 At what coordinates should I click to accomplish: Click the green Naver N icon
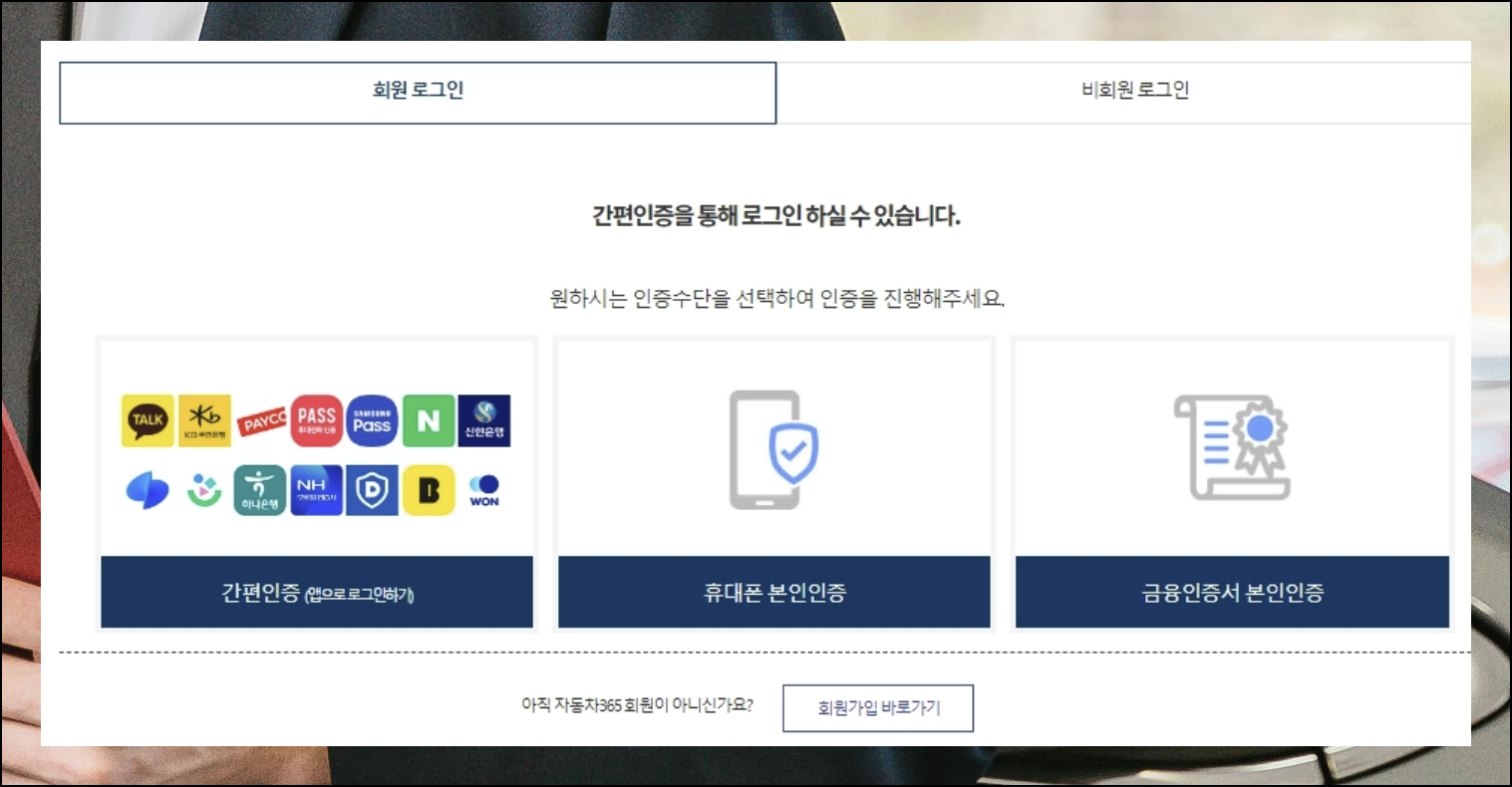pyautogui.click(x=429, y=420)
